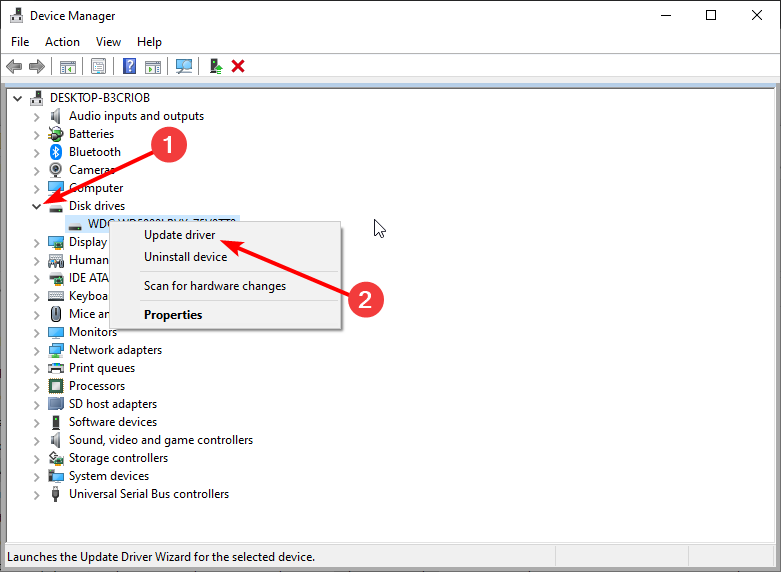Choose Update driver from context menu
The height and width of the screenshot is (572, 781).
click(x=179, y=235)
